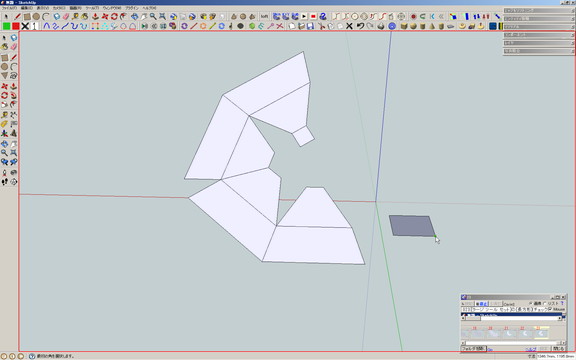Expand the topmost collapsed tray panel
Viewport: 576px width, 360px height.
tap(539, 11)
